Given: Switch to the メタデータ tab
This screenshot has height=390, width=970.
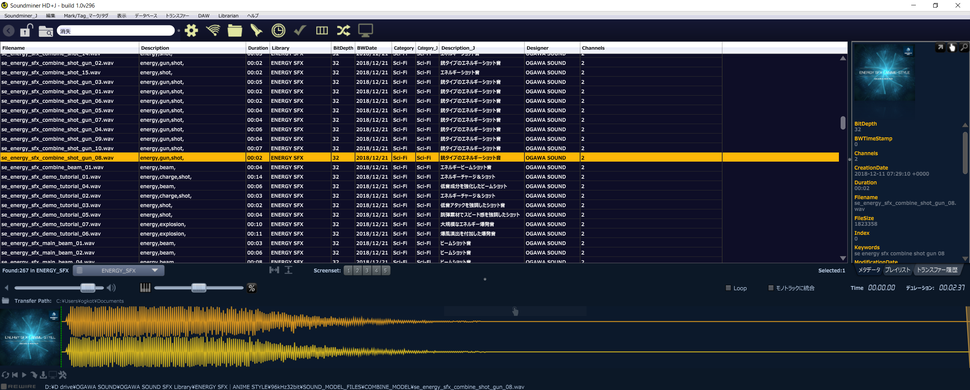Looking at the screenshot, I should point(868,271).
